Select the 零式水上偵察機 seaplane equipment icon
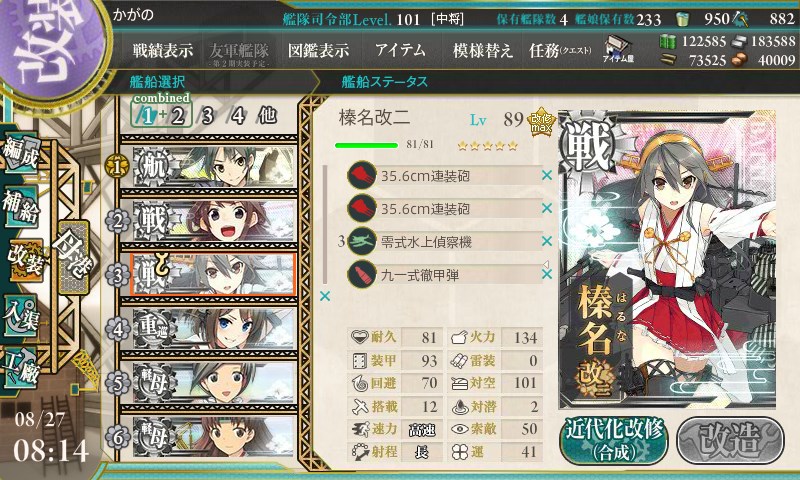Image resolution: width=800 pixels, height=480 pixels. pos(362,241)
